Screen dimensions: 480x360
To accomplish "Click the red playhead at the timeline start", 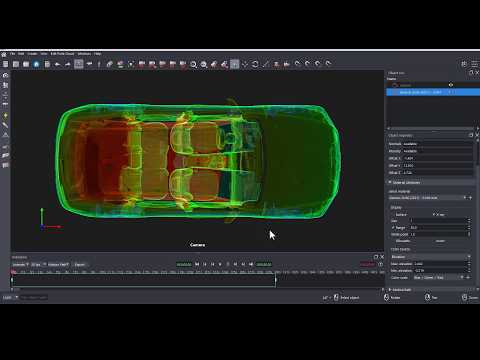I will [13, 273].
